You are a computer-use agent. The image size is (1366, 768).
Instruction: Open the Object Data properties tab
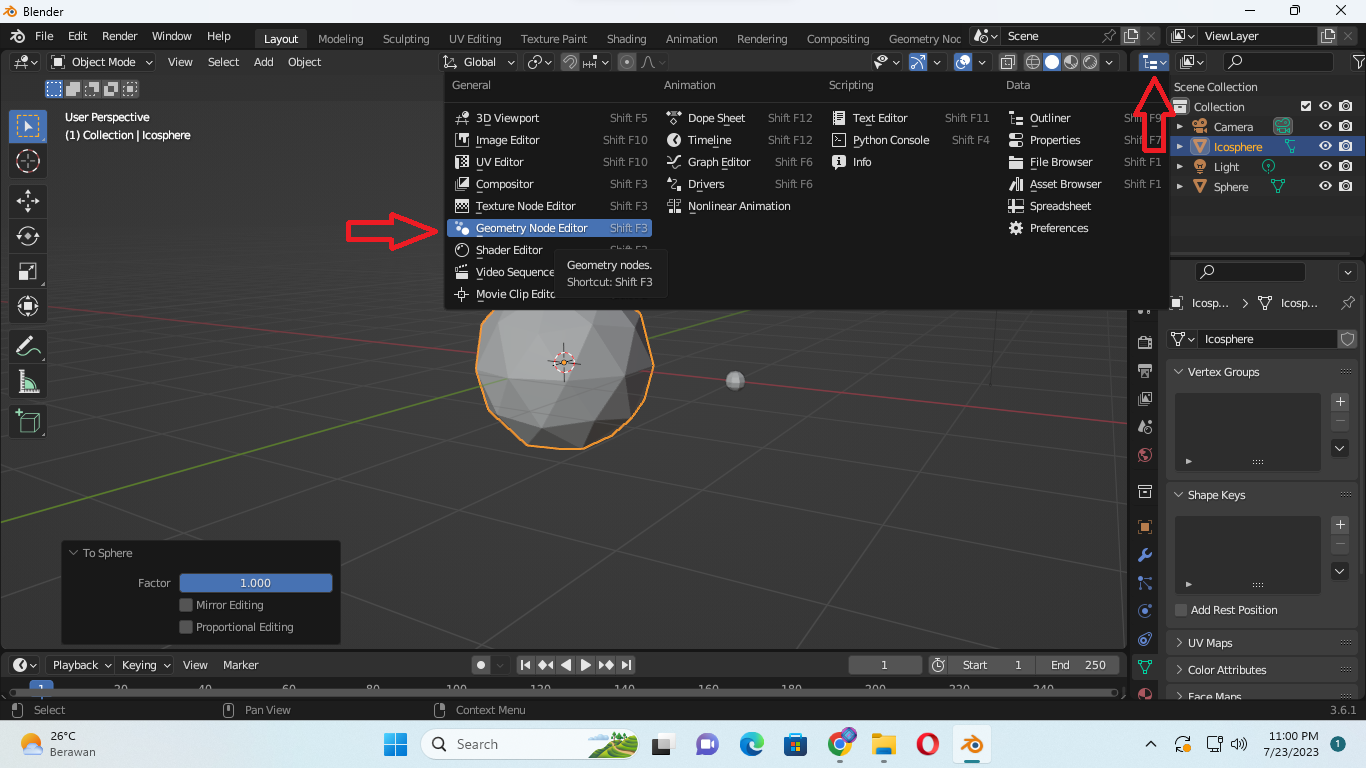coord(1145,666)
